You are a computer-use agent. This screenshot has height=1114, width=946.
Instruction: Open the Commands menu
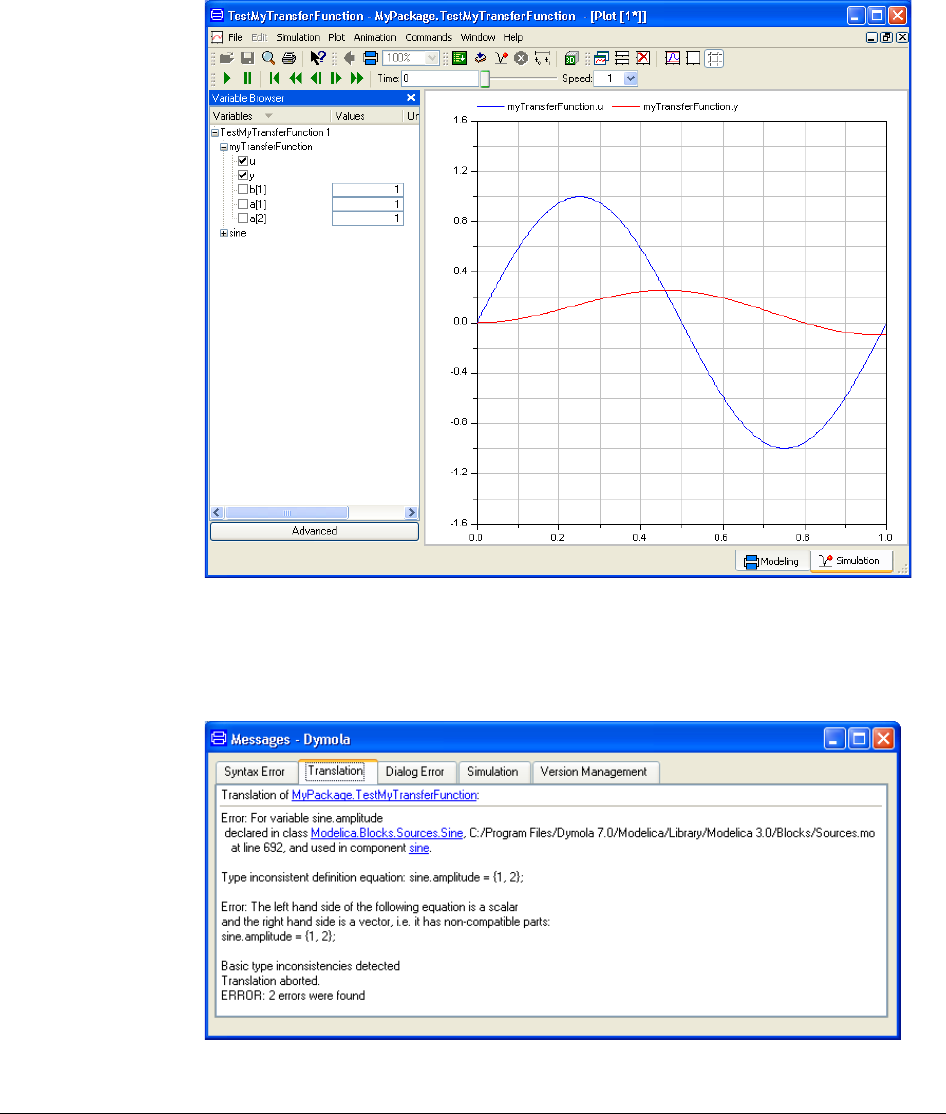point(428,38)
